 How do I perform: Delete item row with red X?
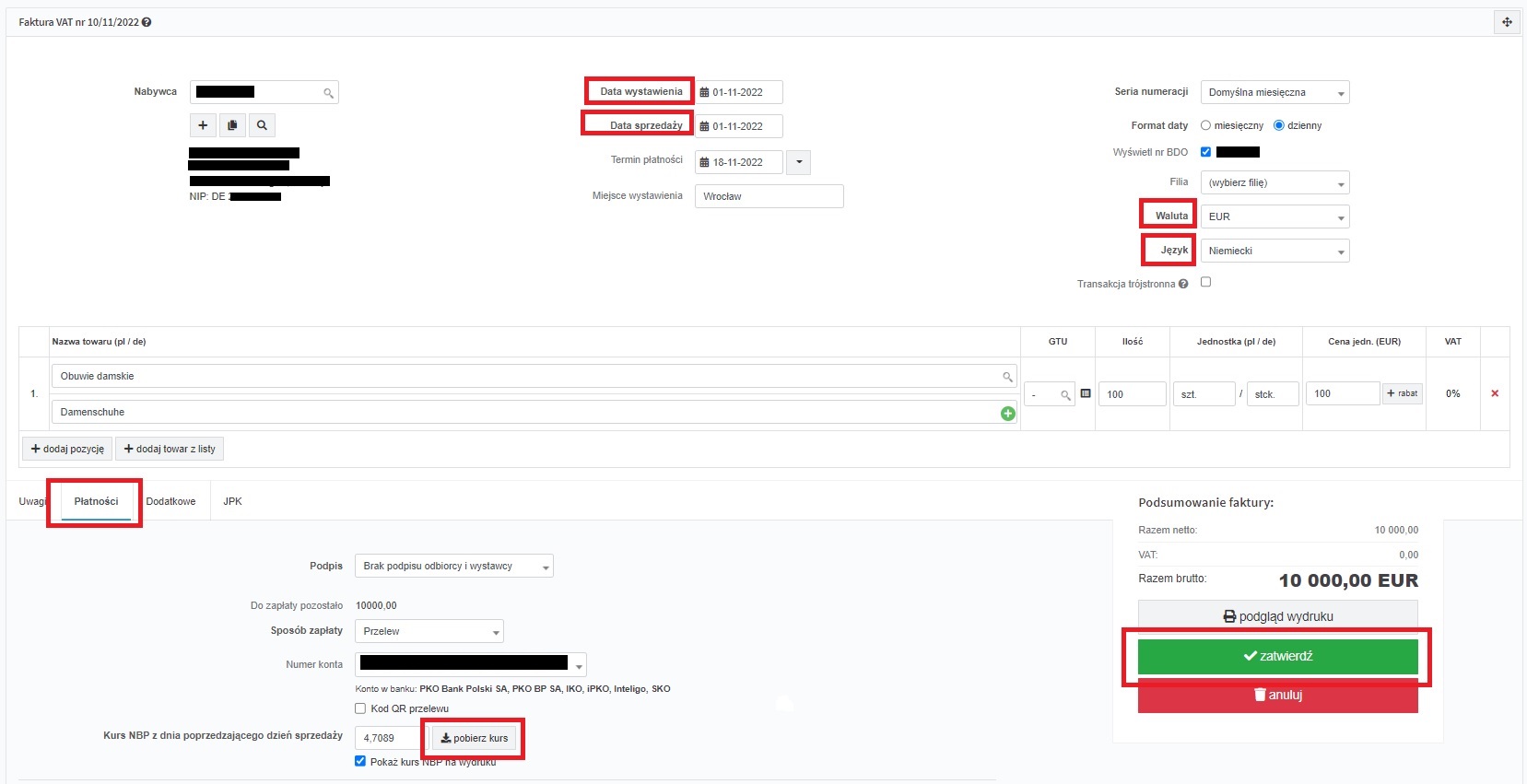(x=1495, y=393)
